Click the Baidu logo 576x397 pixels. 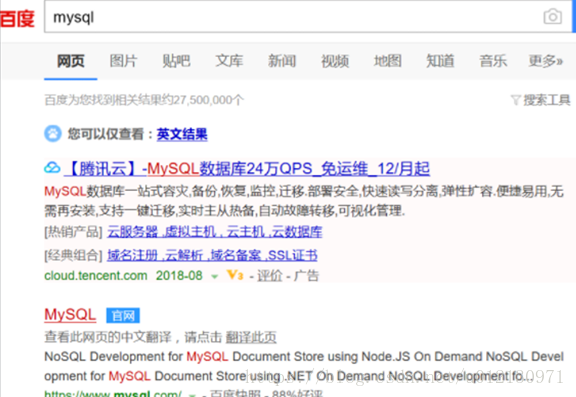coord(17,18)
